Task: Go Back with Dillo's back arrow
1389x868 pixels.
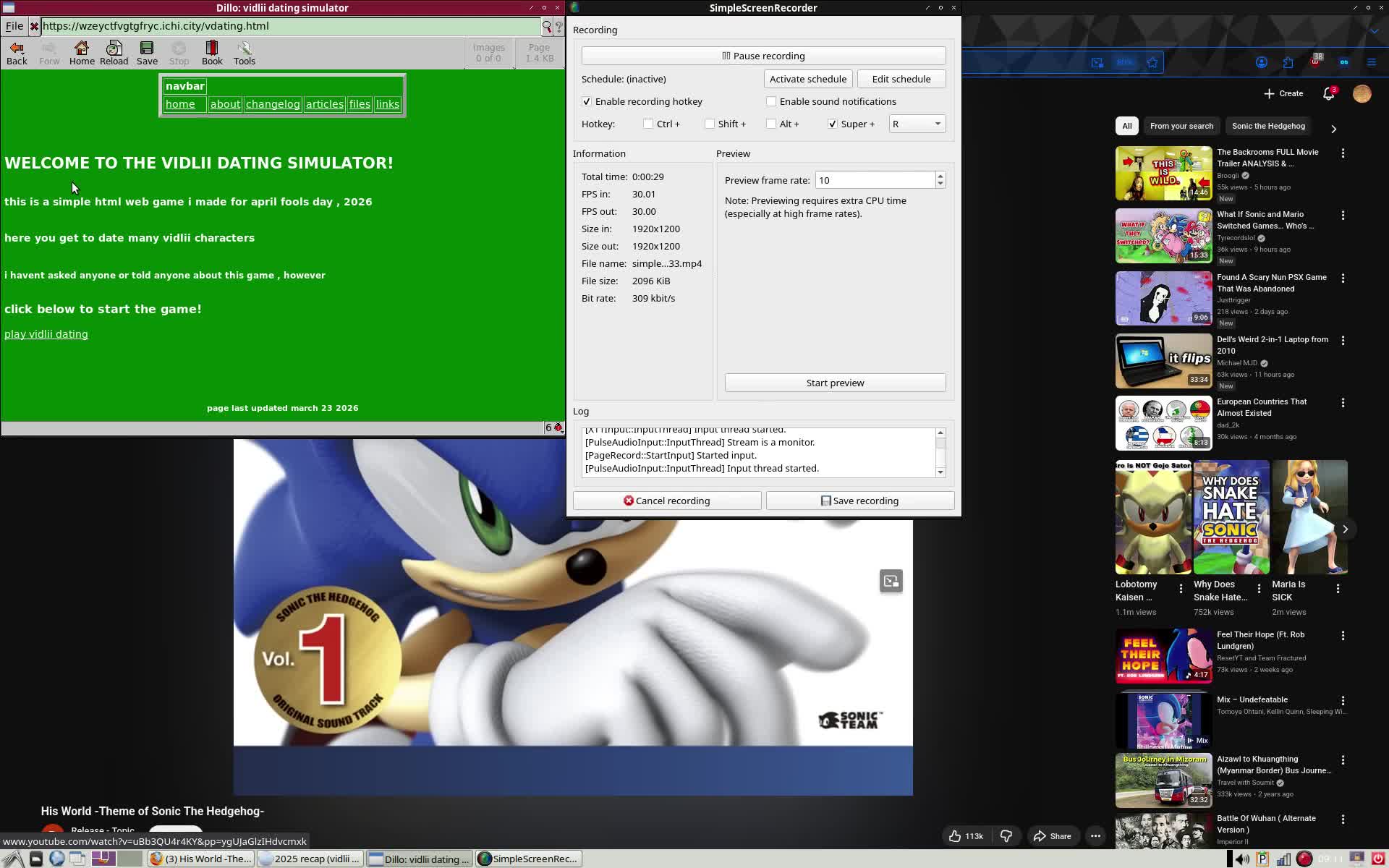Action: (17, 48)
